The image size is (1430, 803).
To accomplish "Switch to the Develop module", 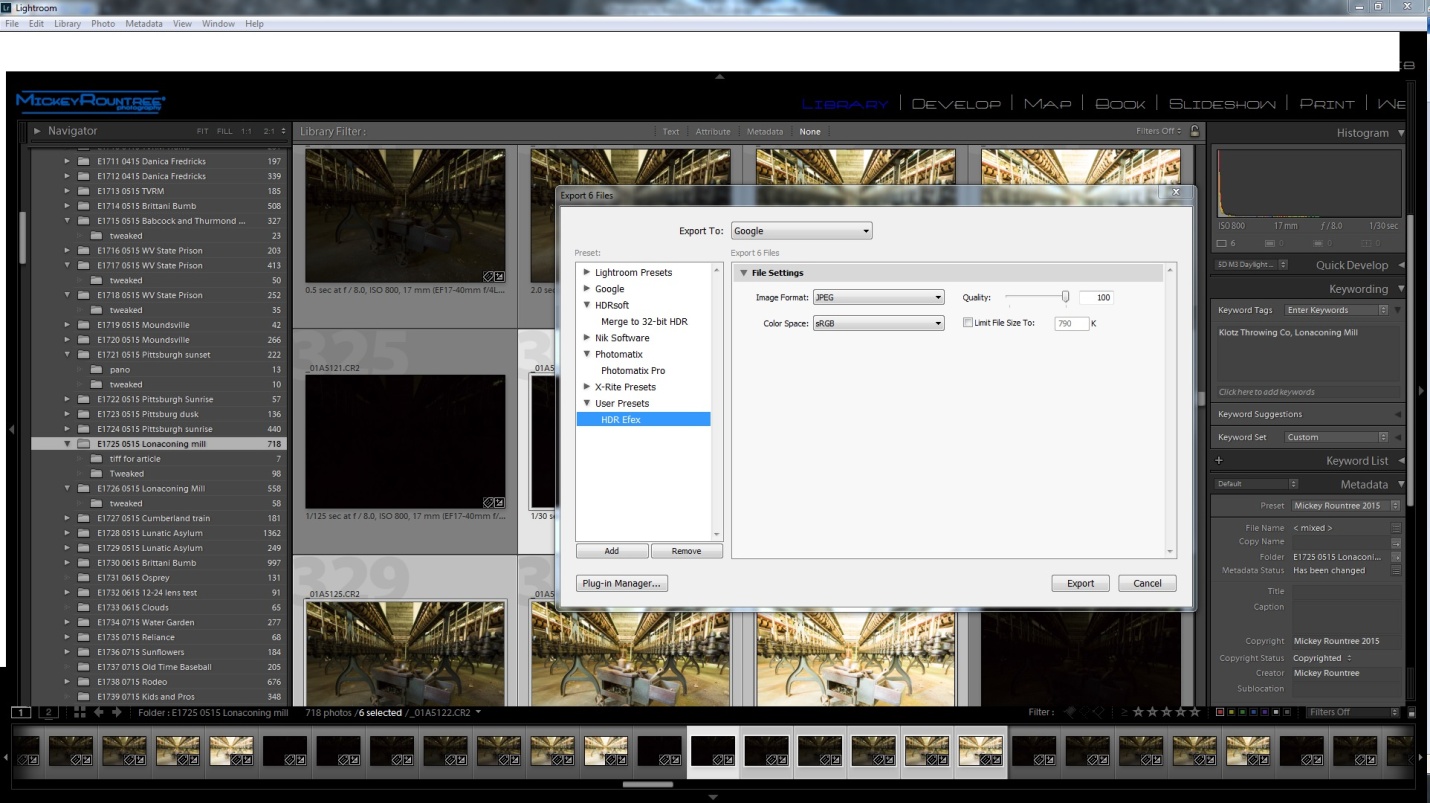I will (x=956, y=104).
